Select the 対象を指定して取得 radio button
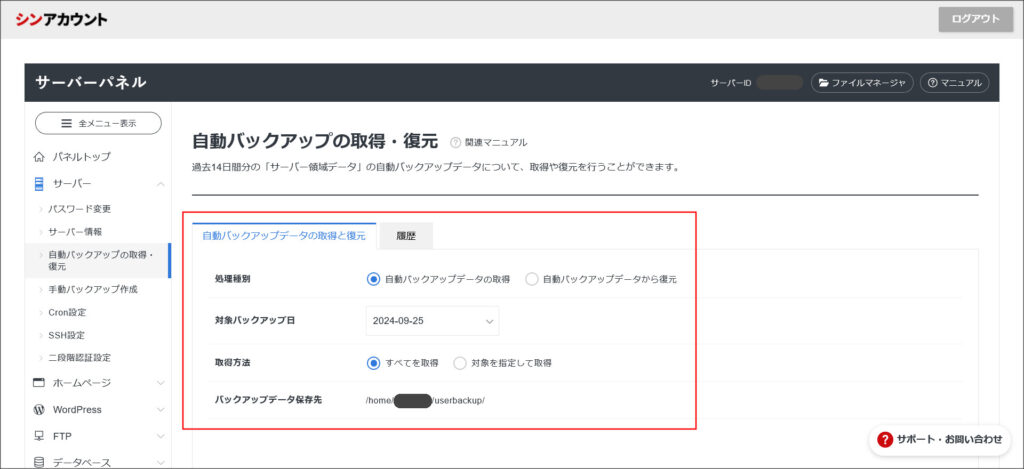This screenshot has height=469, width=1024. click(460, 363)
